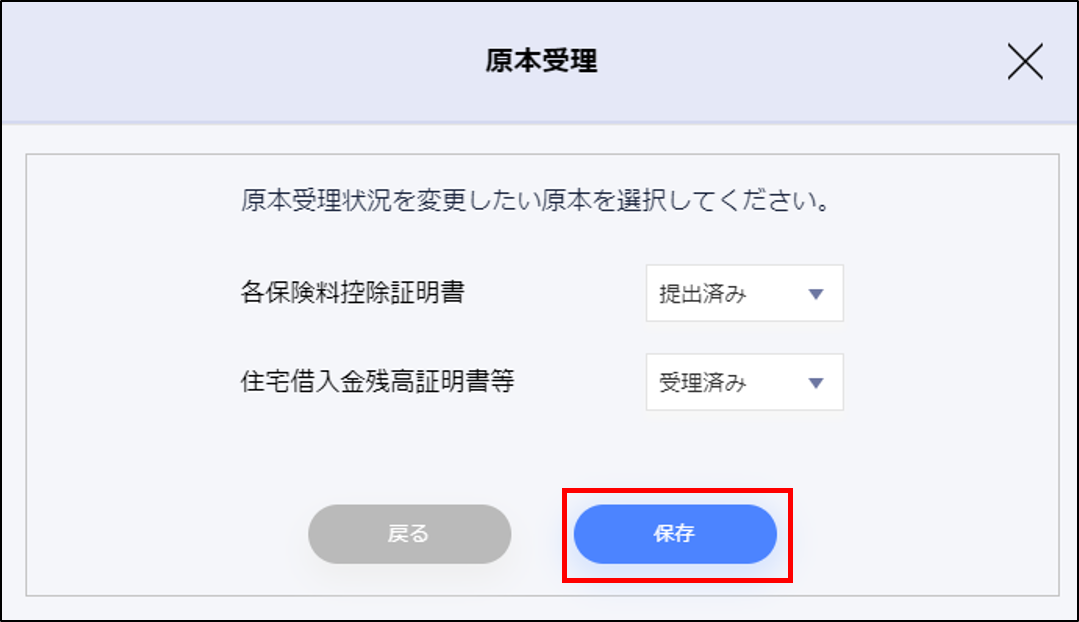Screen dimensions: 1079x622
Task: Open the 住宅借入金残高証明書等 status dropdown
Action: [x=745, y=382]
